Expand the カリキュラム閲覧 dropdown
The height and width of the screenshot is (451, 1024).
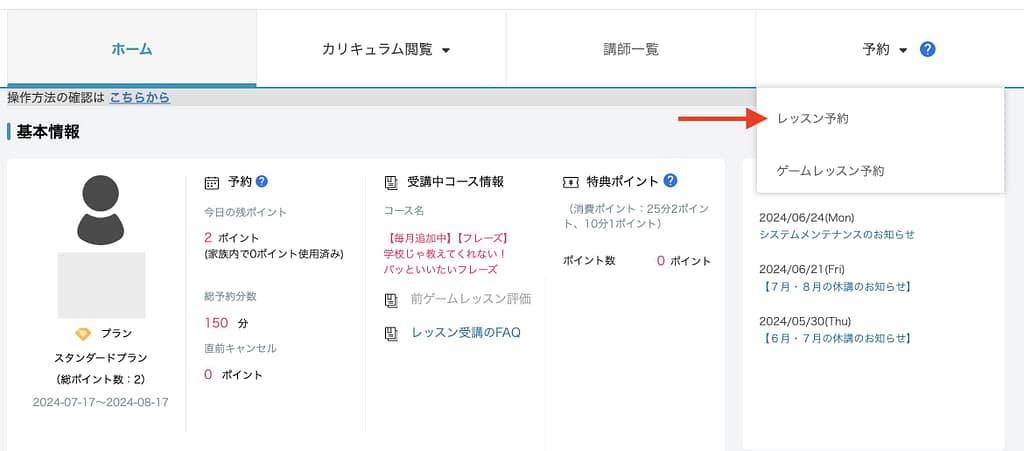click(386, 49)
